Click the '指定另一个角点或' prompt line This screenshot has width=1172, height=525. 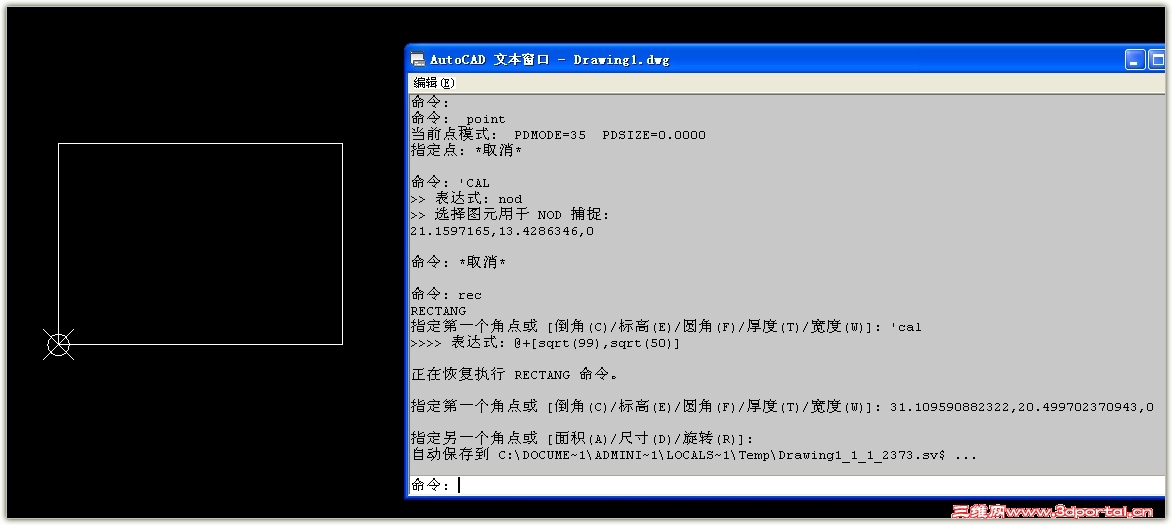click(x=582, y=439)
